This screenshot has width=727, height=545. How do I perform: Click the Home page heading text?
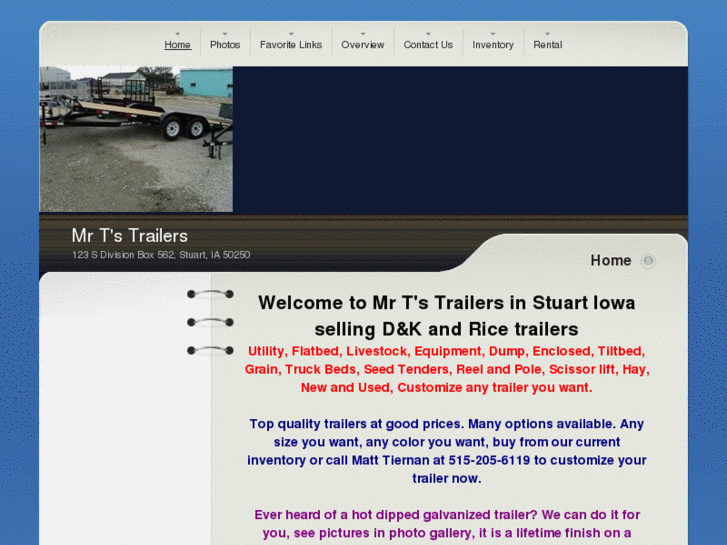pos(611,261)
